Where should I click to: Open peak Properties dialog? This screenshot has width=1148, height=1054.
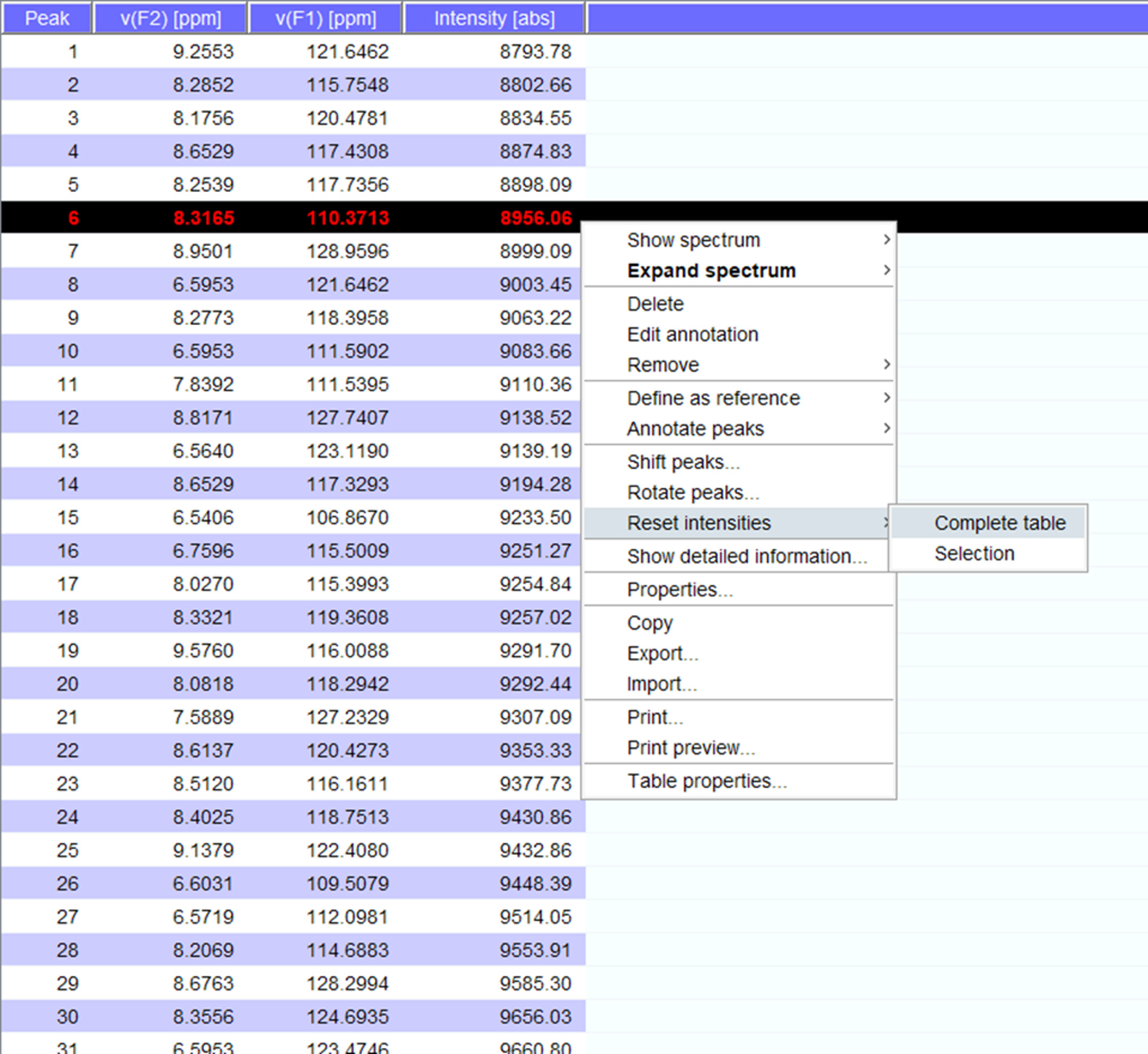680,590
